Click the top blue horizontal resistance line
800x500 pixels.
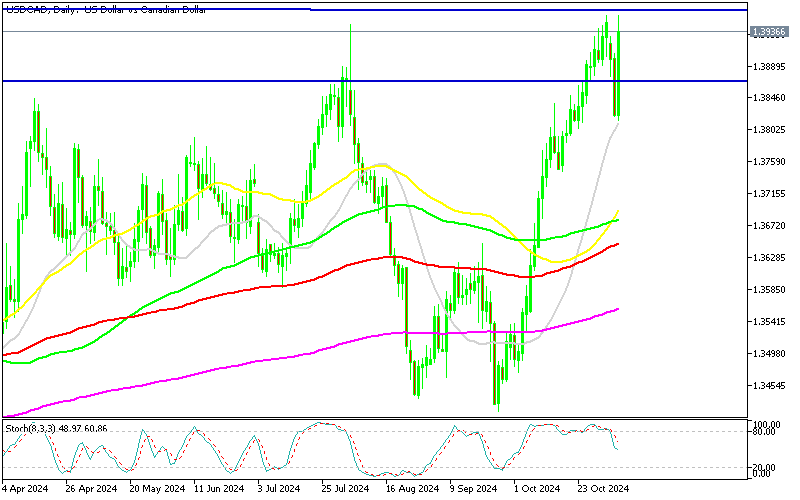pos(500,10)
